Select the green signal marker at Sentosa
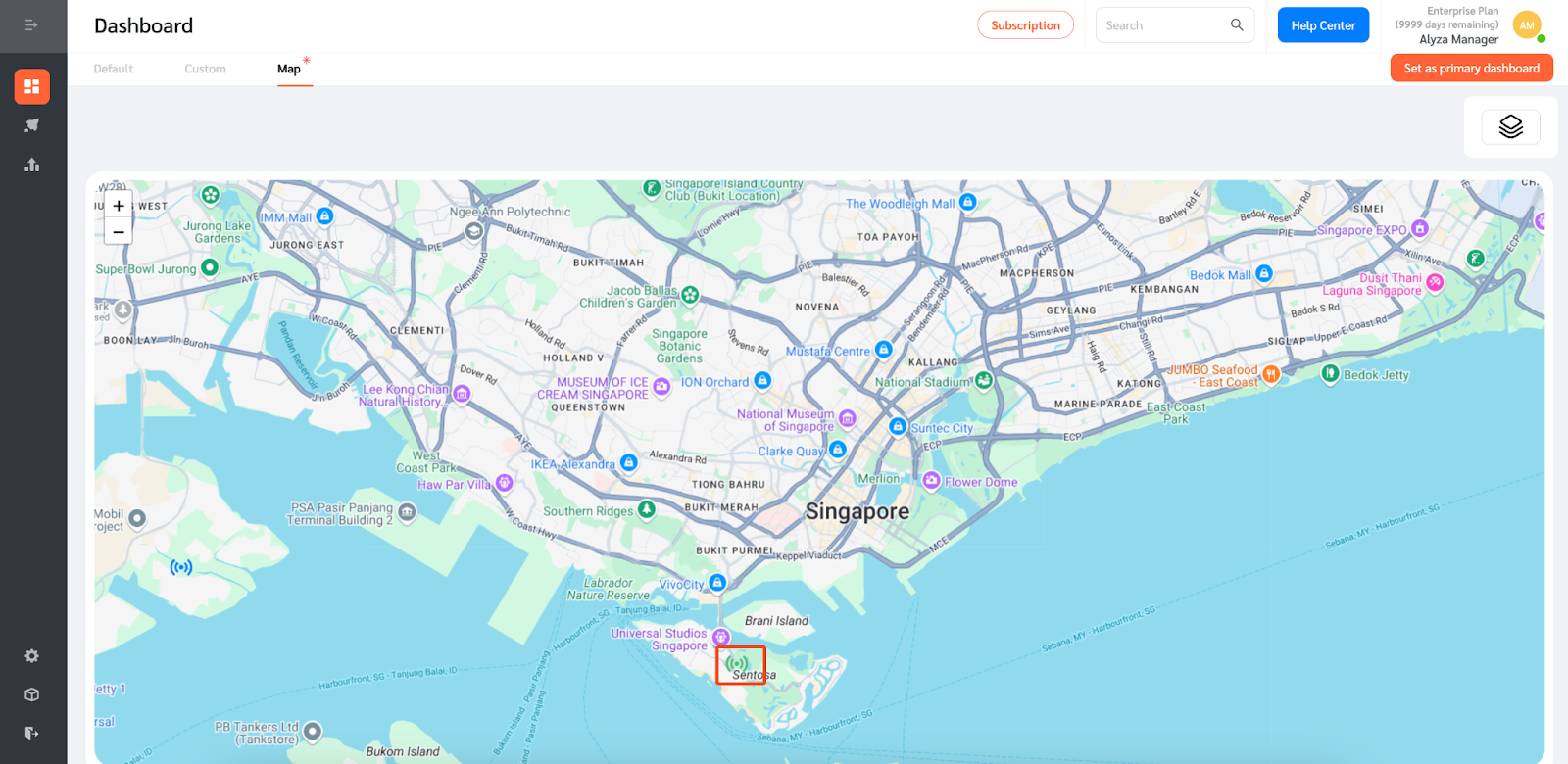1568x764 pixels. pyautogui.click(x=738, y=663)
